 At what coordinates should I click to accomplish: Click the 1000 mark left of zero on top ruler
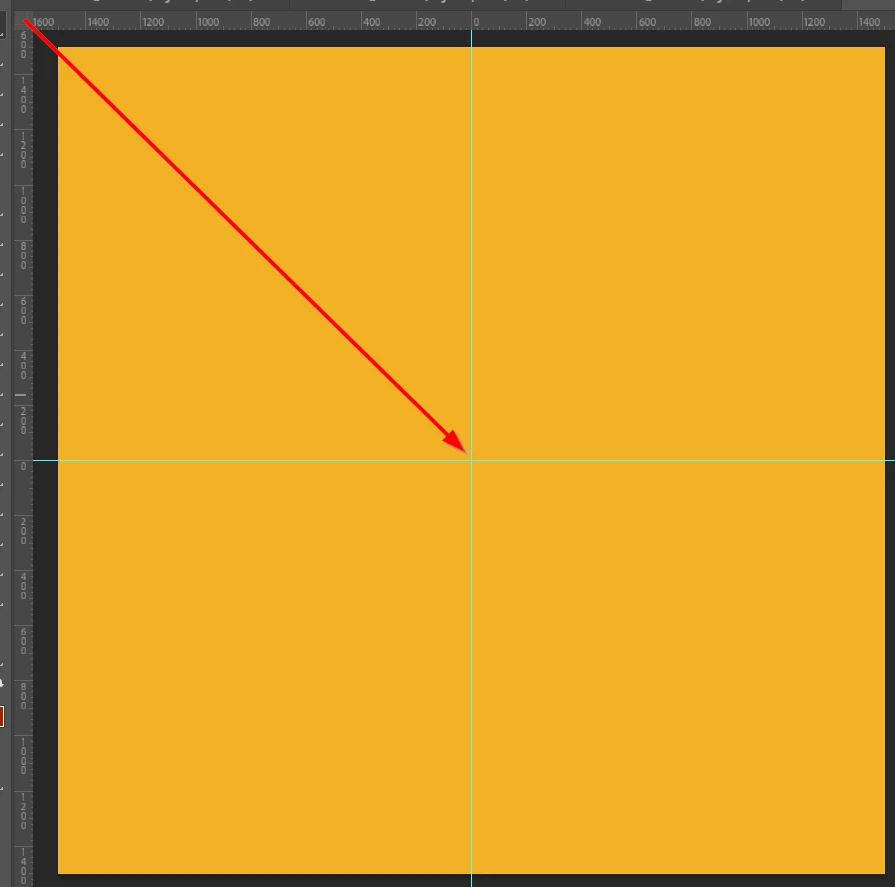pos(208,22)
